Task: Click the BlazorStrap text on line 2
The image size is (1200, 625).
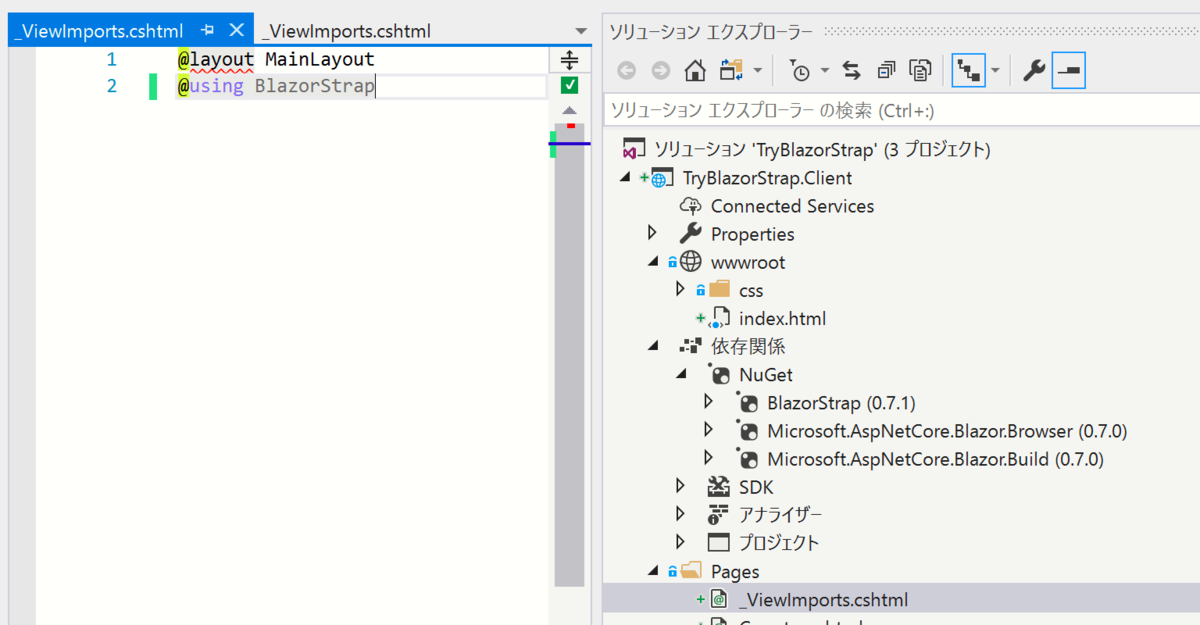Action: pos(315,87)
